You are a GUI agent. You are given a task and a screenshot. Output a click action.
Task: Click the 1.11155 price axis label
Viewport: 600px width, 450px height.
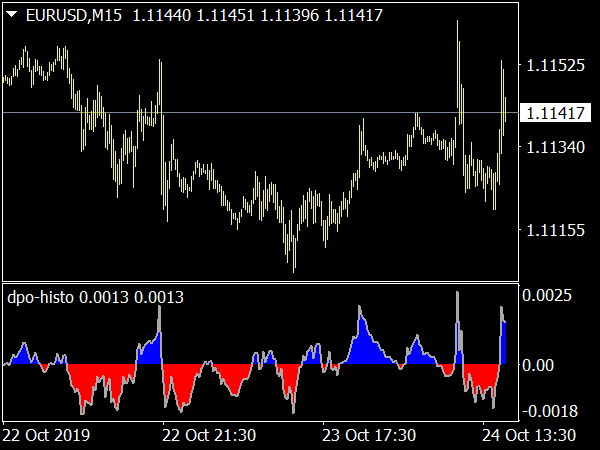coord(555,231)
